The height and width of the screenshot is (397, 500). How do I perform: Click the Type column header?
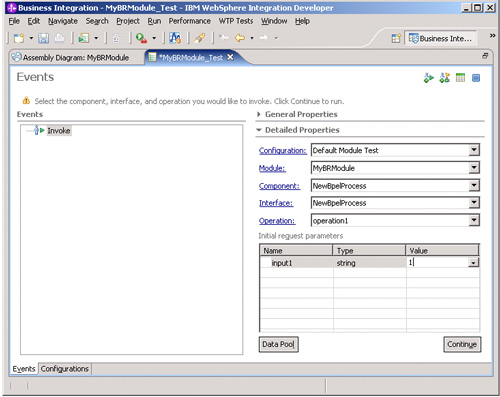point(369,251)
